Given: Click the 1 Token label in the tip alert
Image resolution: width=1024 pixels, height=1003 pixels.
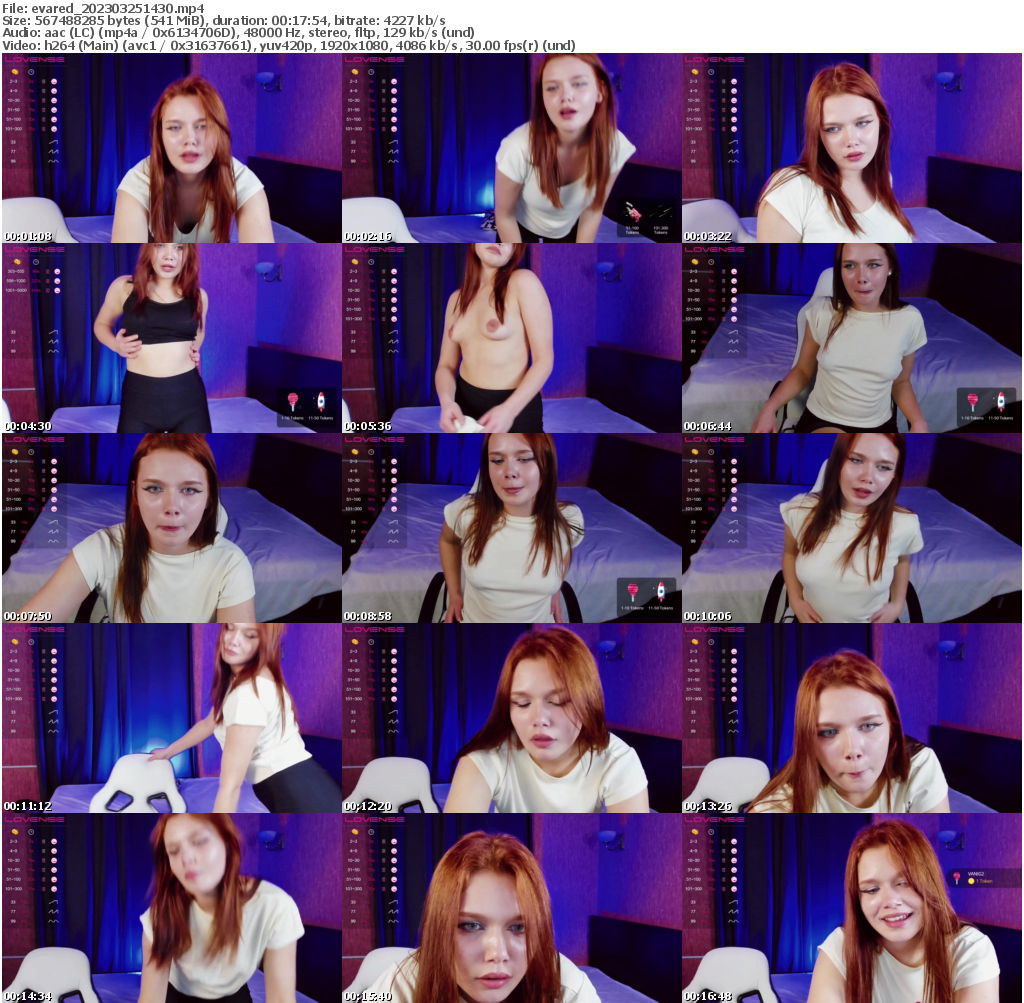Looking at the screenshot, I should pyautogui.click(x=986, y=881).
